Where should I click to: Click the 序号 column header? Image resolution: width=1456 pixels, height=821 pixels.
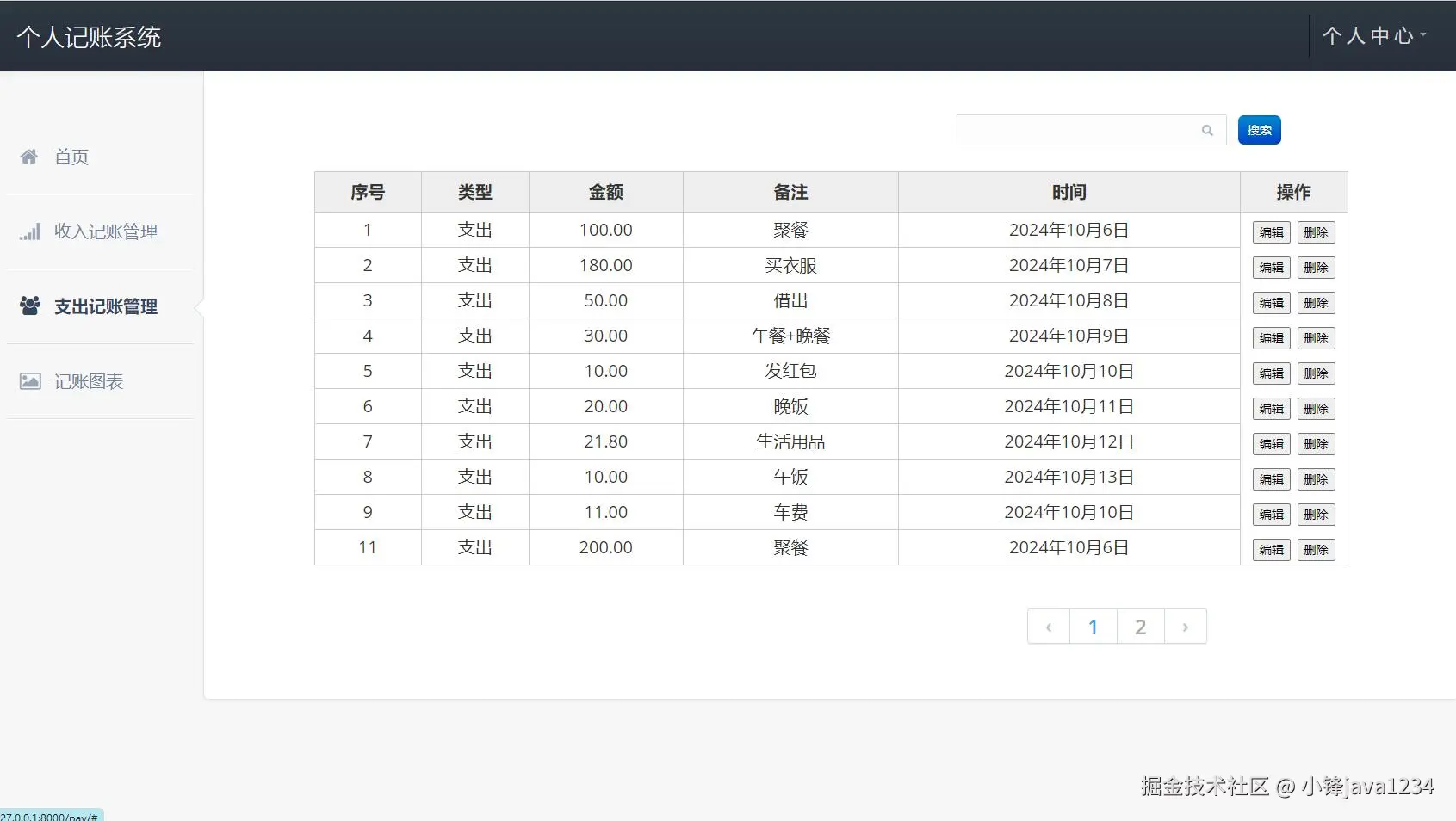(368, 192)
